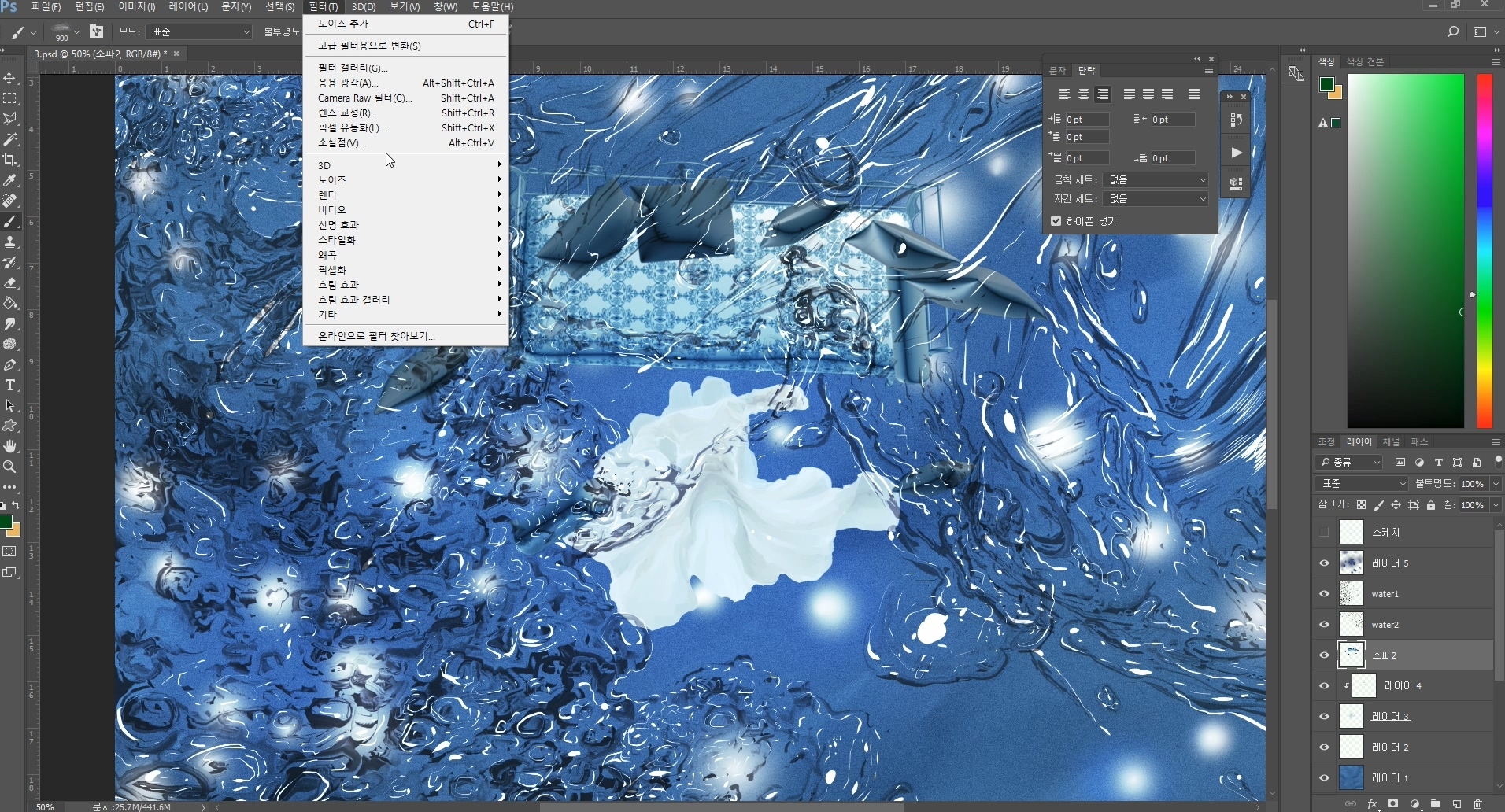The width and height of the screenshot is (1505, 812).
Task: Select the Move tool
Action: click(10, 79)
